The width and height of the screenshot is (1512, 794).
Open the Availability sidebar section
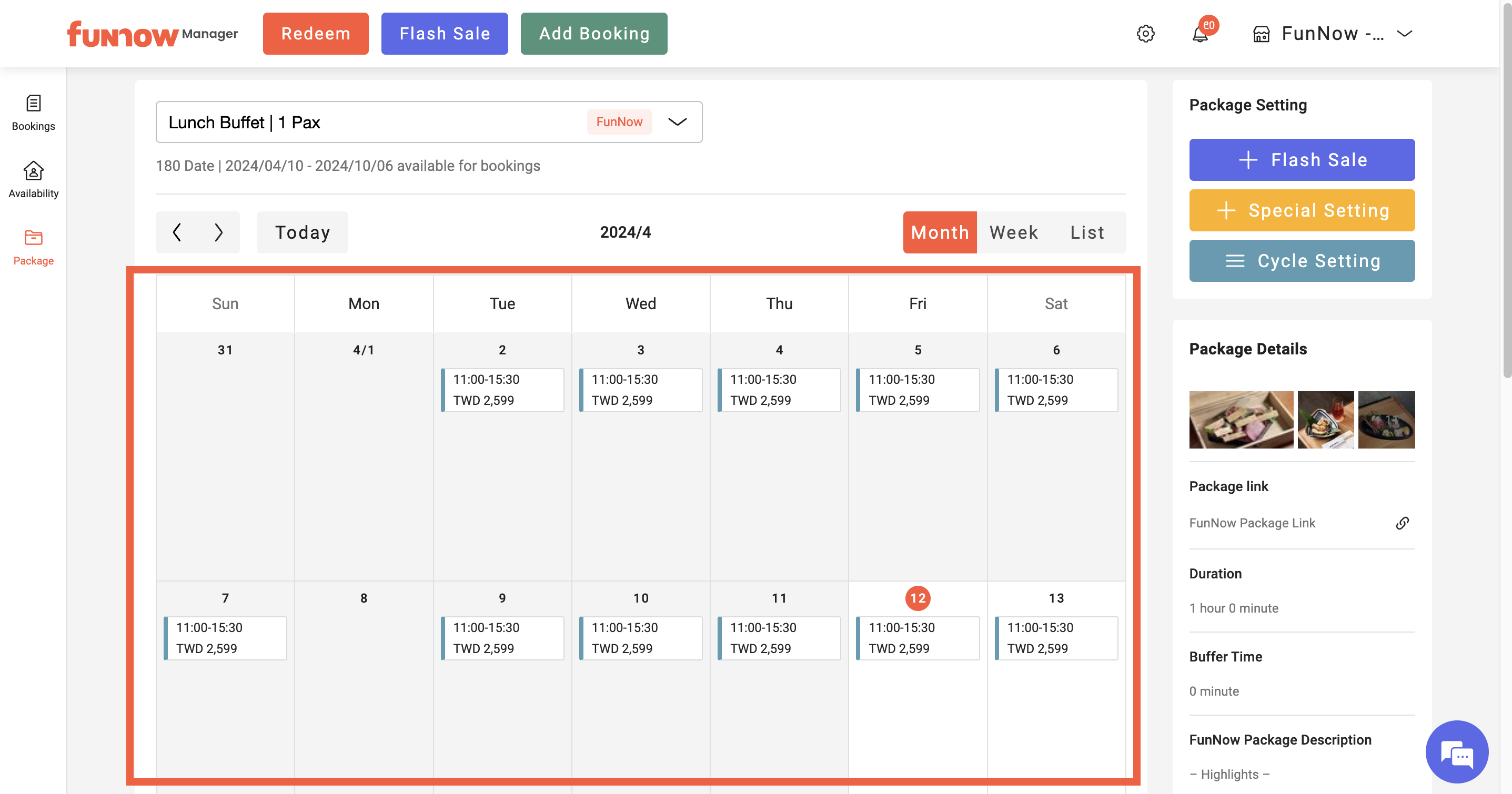pos(34,180)
